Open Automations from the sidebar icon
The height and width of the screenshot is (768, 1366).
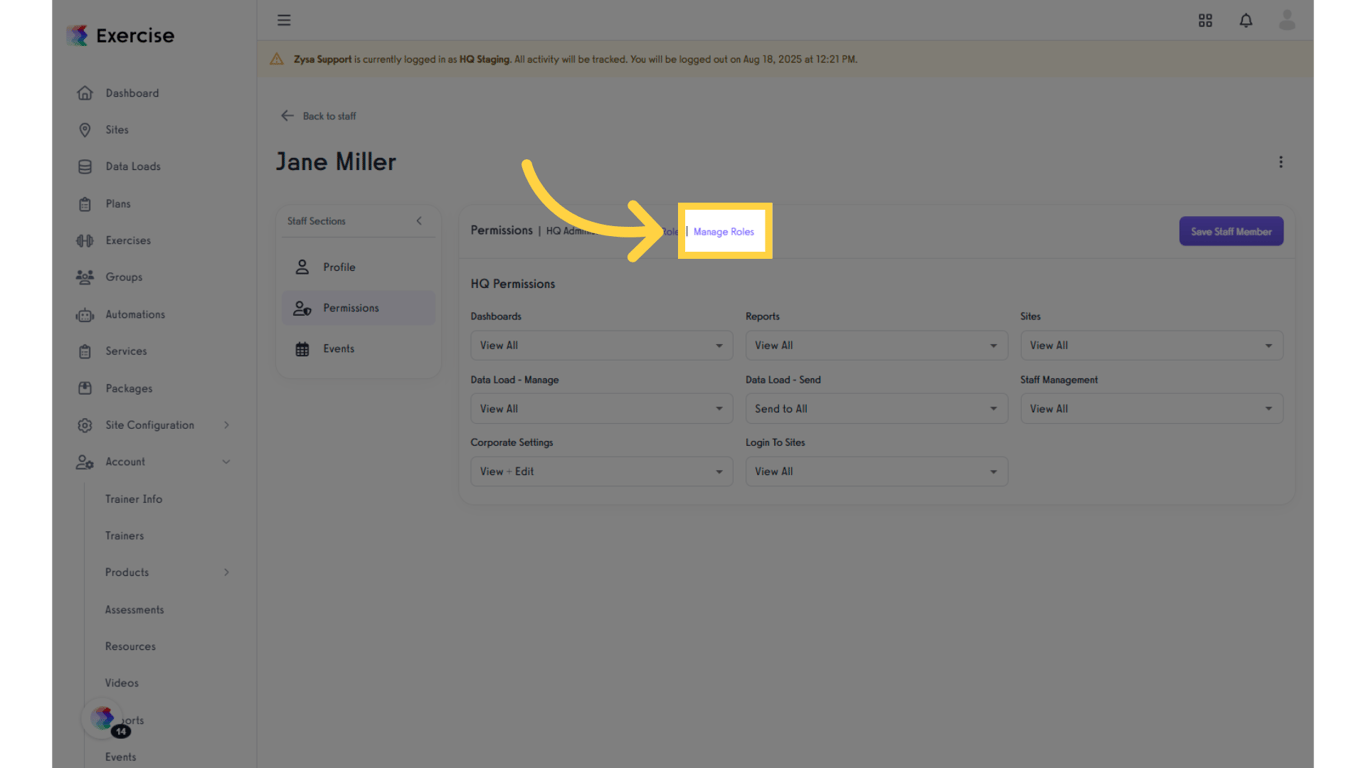(x=86, y=314)
